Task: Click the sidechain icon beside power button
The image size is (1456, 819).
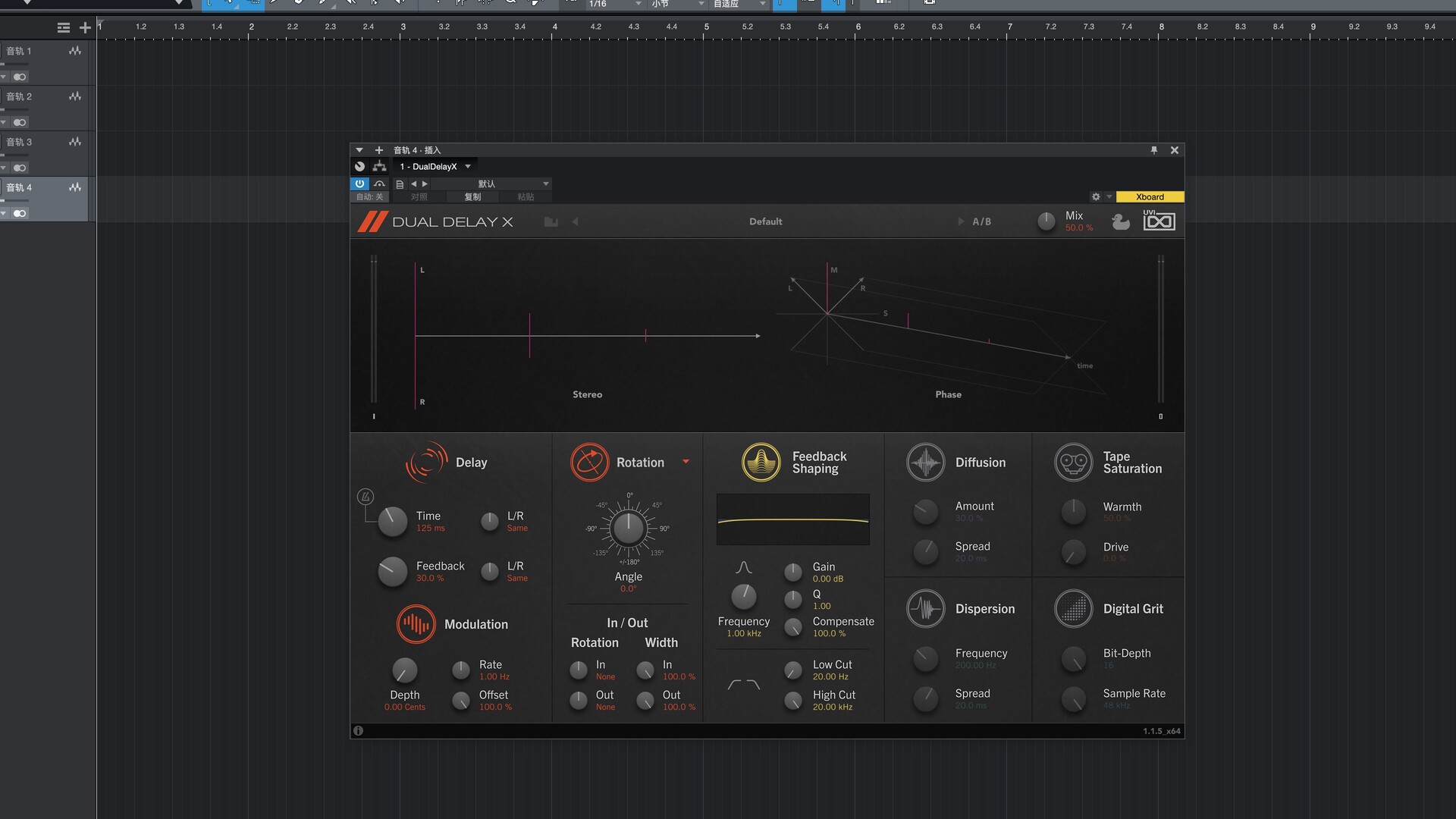Action: point(379,184)
